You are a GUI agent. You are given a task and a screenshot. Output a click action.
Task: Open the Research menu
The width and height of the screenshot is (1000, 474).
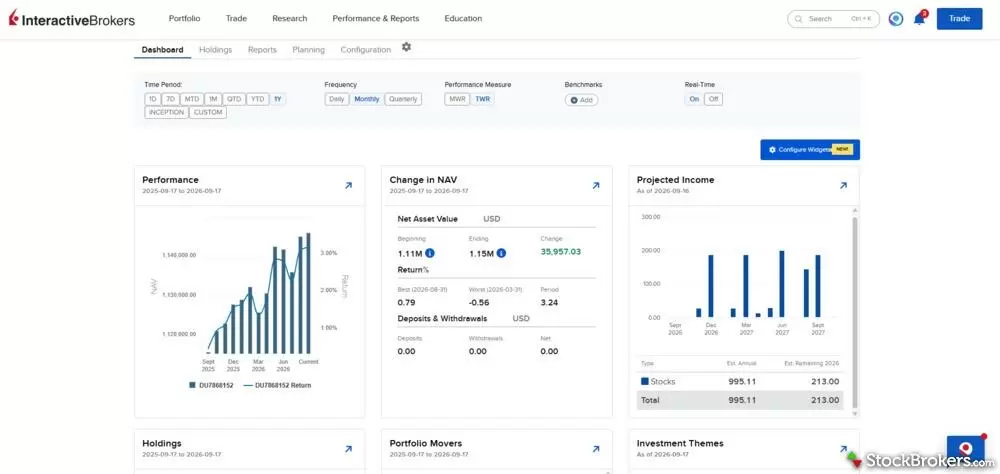click(x=290, y=19)
